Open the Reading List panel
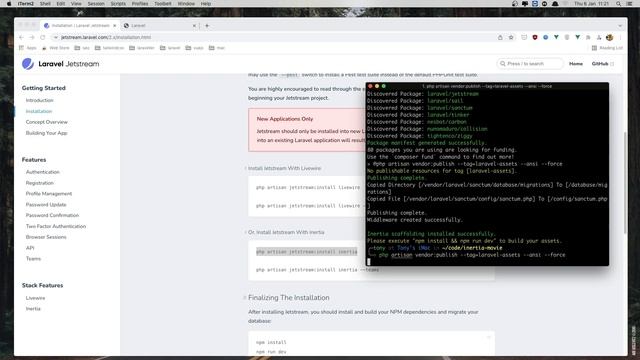The height and width of the screenshot is (360, 640). (607, 48)
